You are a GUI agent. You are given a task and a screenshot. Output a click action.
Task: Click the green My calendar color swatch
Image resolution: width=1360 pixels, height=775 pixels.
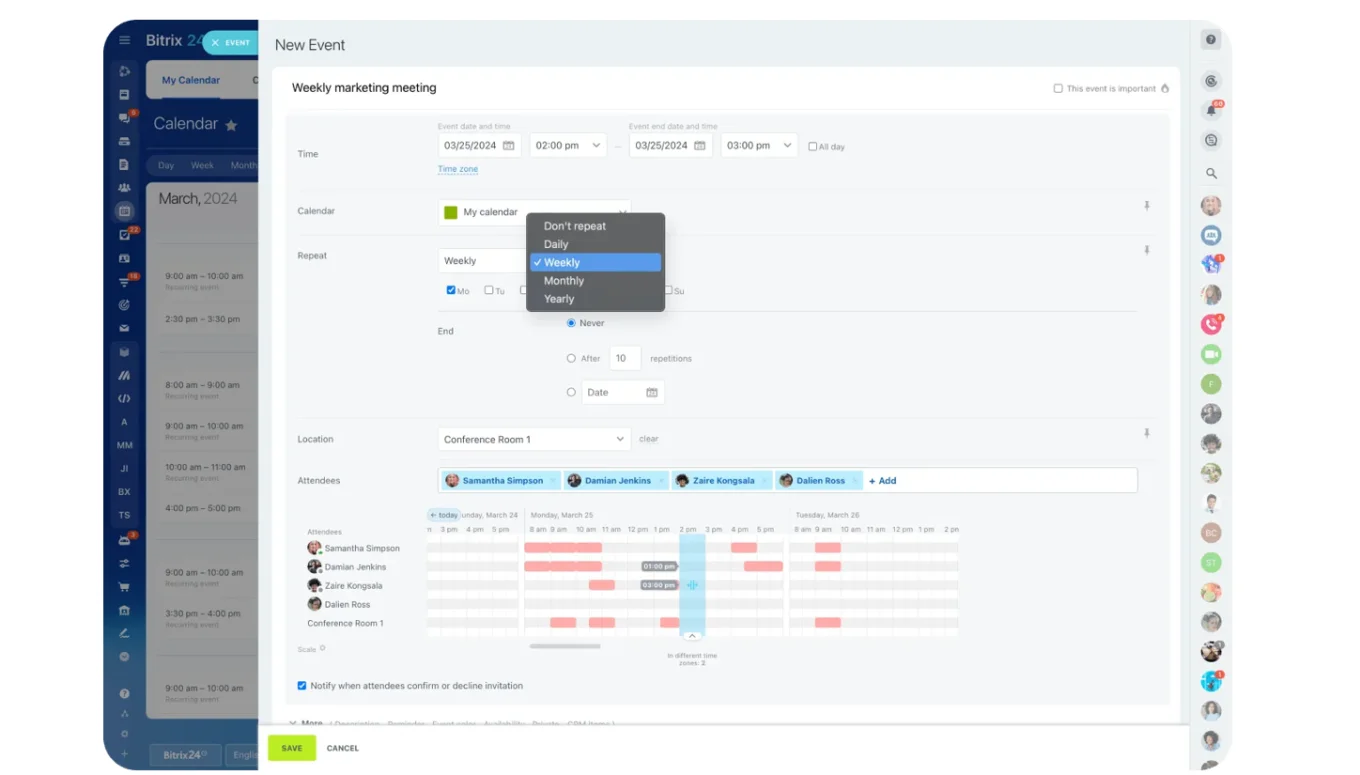[x=451, y=212]
